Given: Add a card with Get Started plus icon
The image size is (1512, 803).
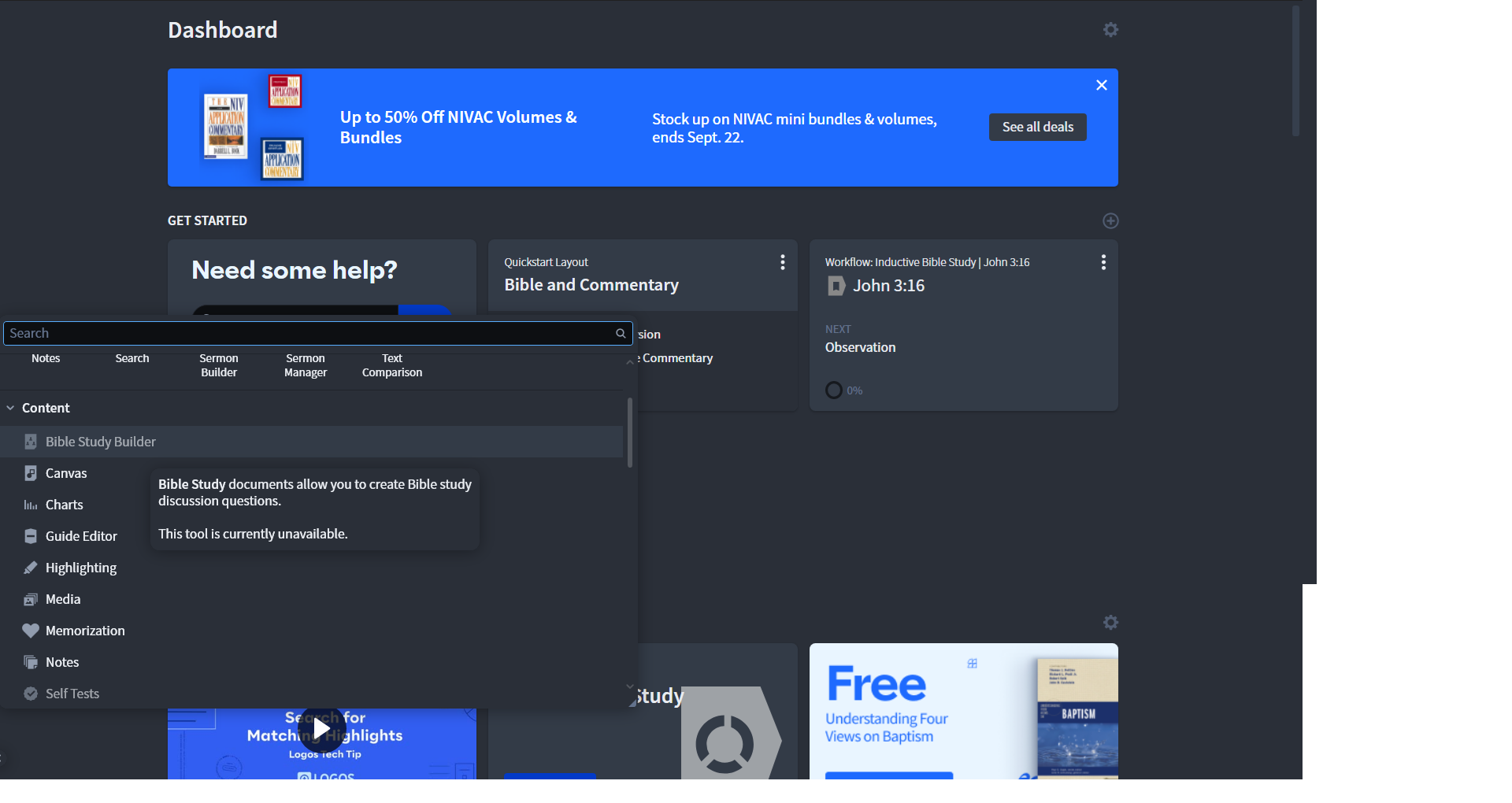Looking at the screenshot, I should pyautogui.click(x=1110, y=221).
